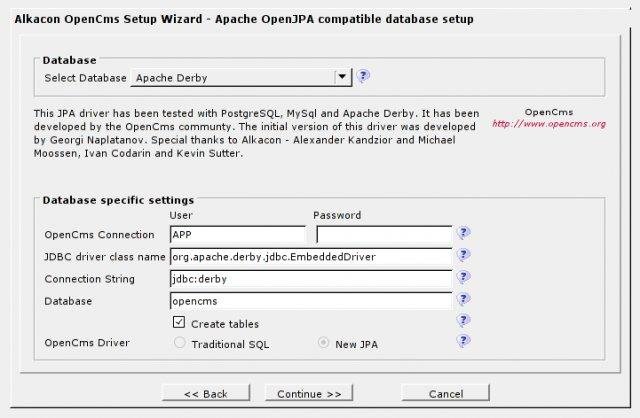Click the New JPA label text
This screenshot has width=640, height=418.
click(x=356, y=345)
